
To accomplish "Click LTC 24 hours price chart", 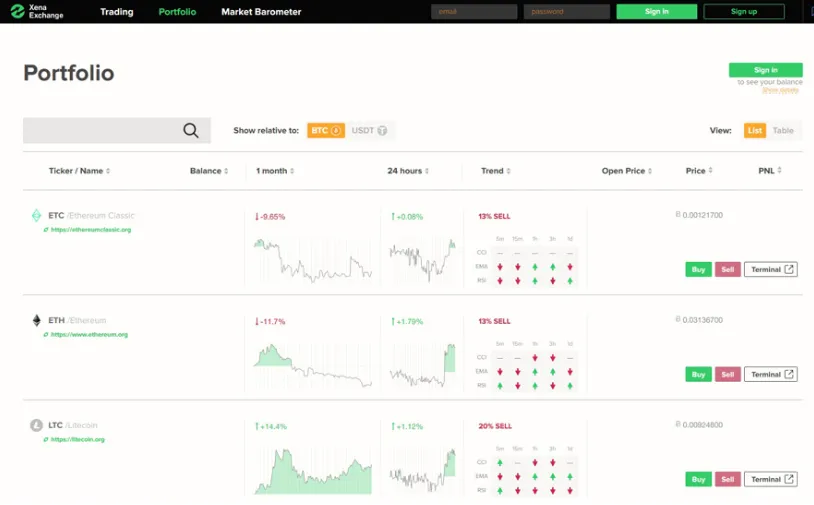I will (422, 470).
